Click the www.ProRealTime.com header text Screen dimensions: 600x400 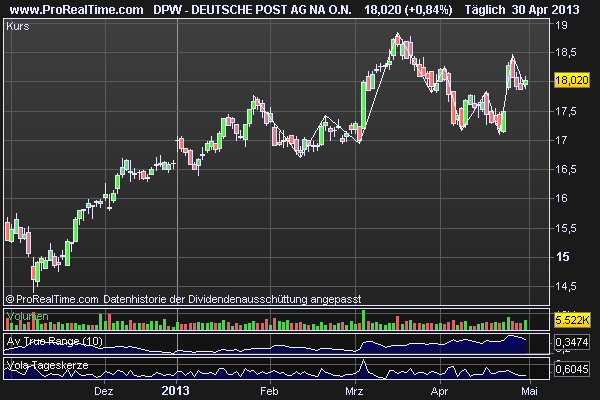[x=76, y=10]
